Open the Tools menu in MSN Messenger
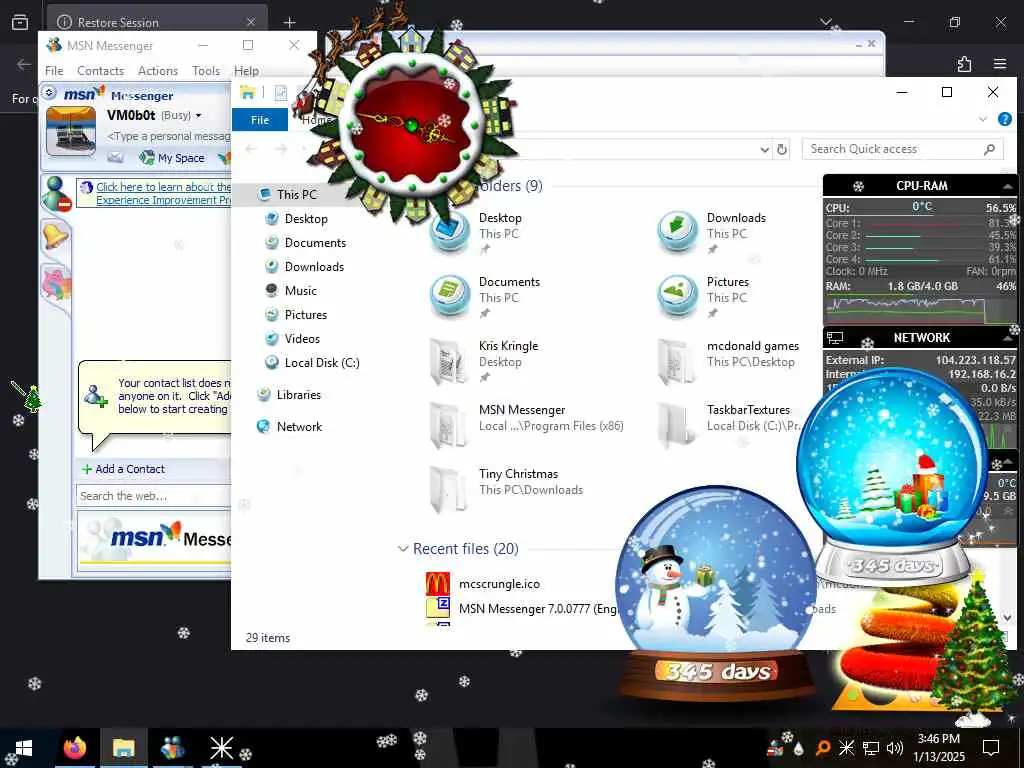Viewport: 1024px width, 768px height. pos(206,71)
